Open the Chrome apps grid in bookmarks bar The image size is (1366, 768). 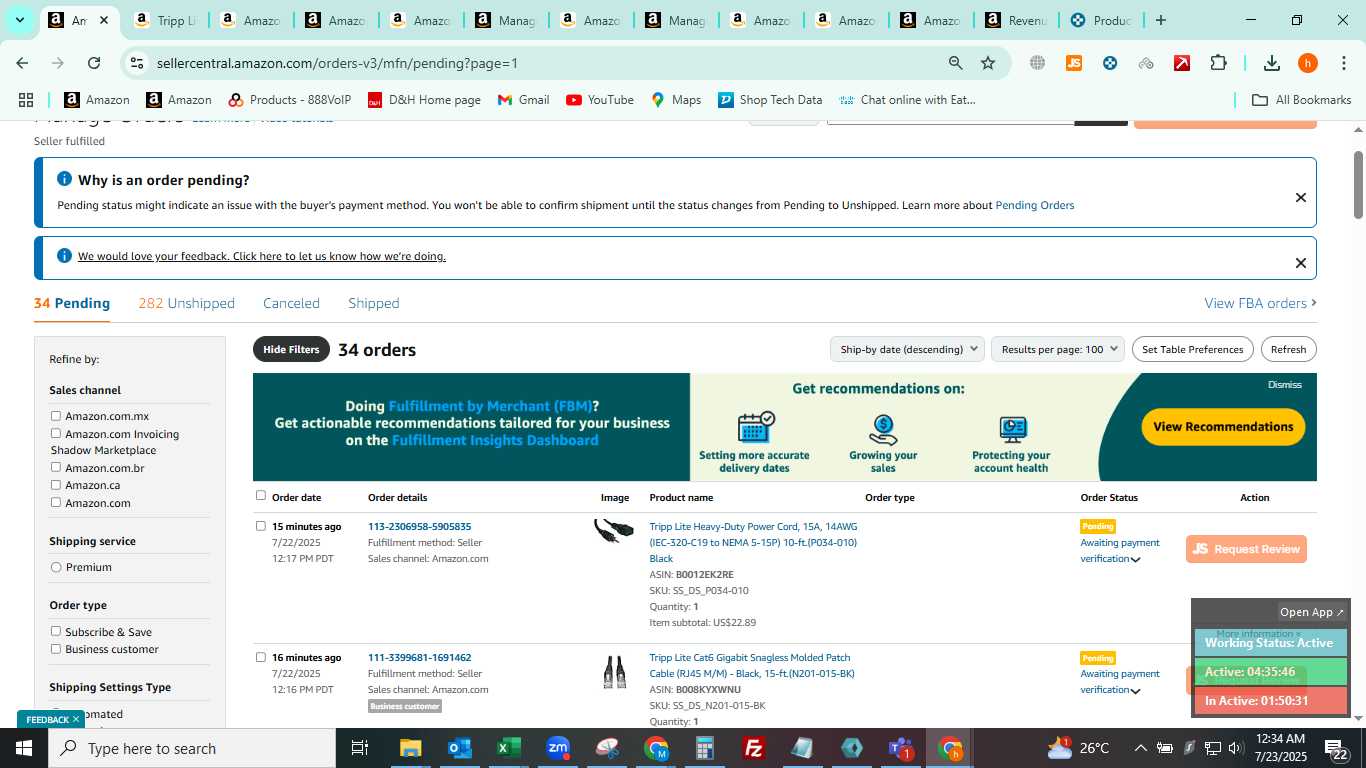click(x=26, y=100)
